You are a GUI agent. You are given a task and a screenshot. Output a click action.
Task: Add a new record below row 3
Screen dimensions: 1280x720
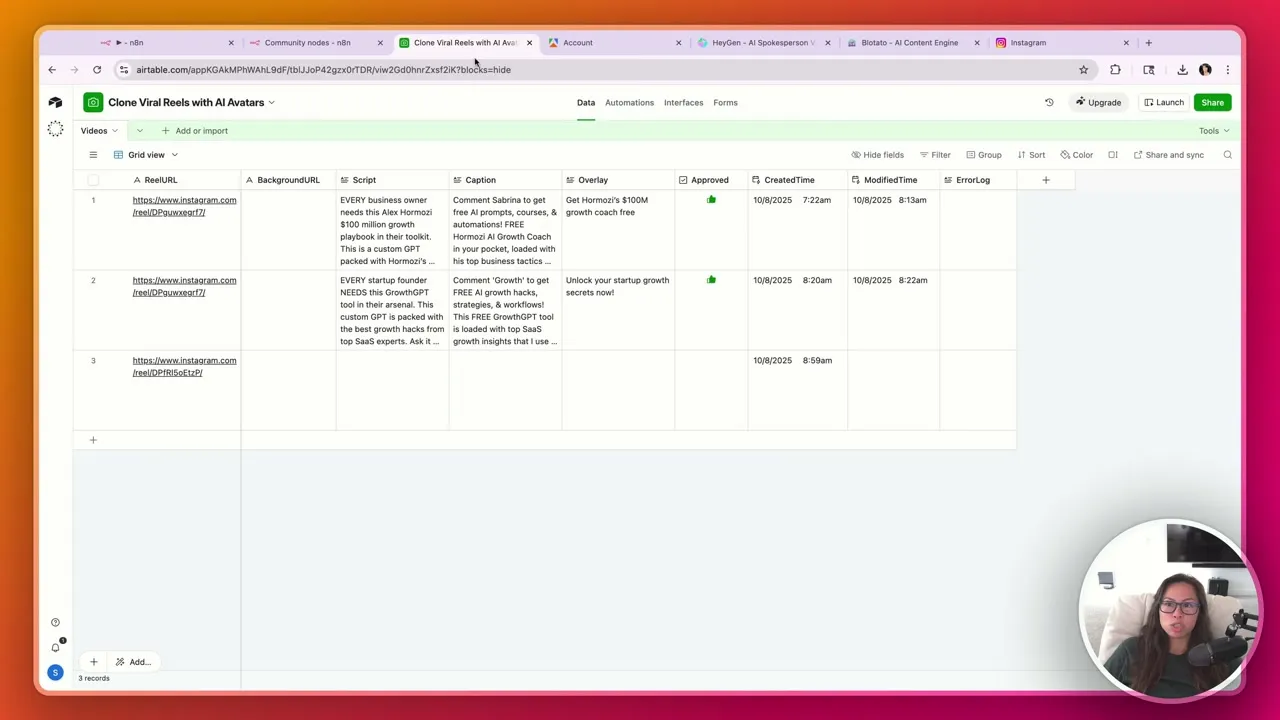coord(93,440)
